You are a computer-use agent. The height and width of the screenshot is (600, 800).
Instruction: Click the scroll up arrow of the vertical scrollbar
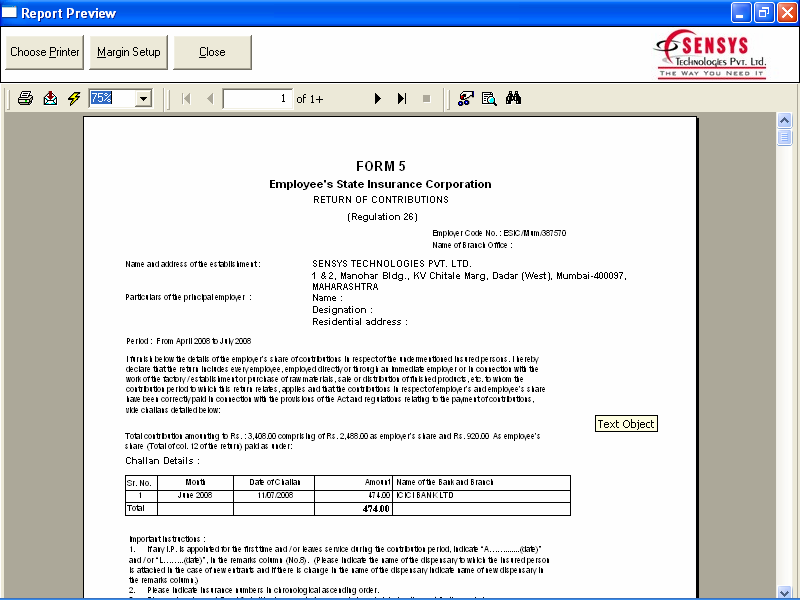(784, 120)
